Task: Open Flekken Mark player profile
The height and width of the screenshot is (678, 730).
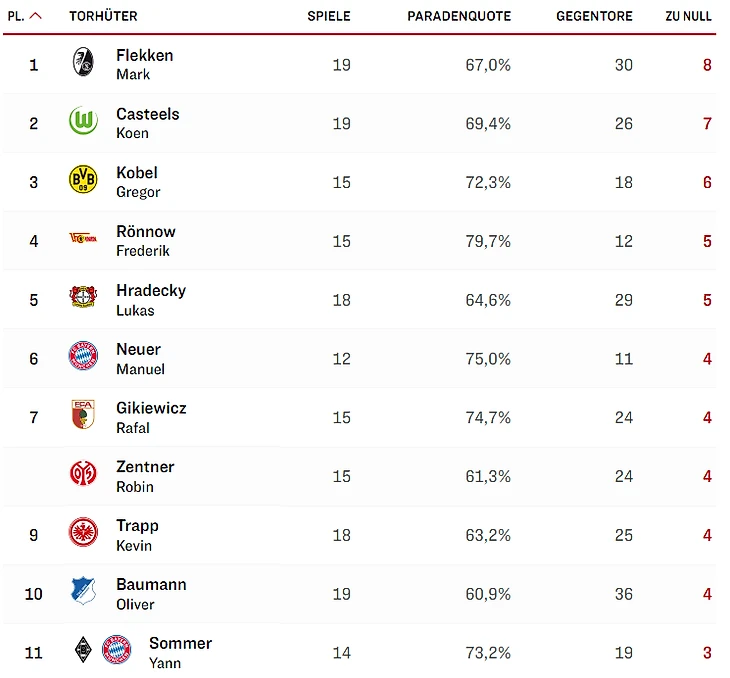Action: pyautogui.click(x=144, y=64)
